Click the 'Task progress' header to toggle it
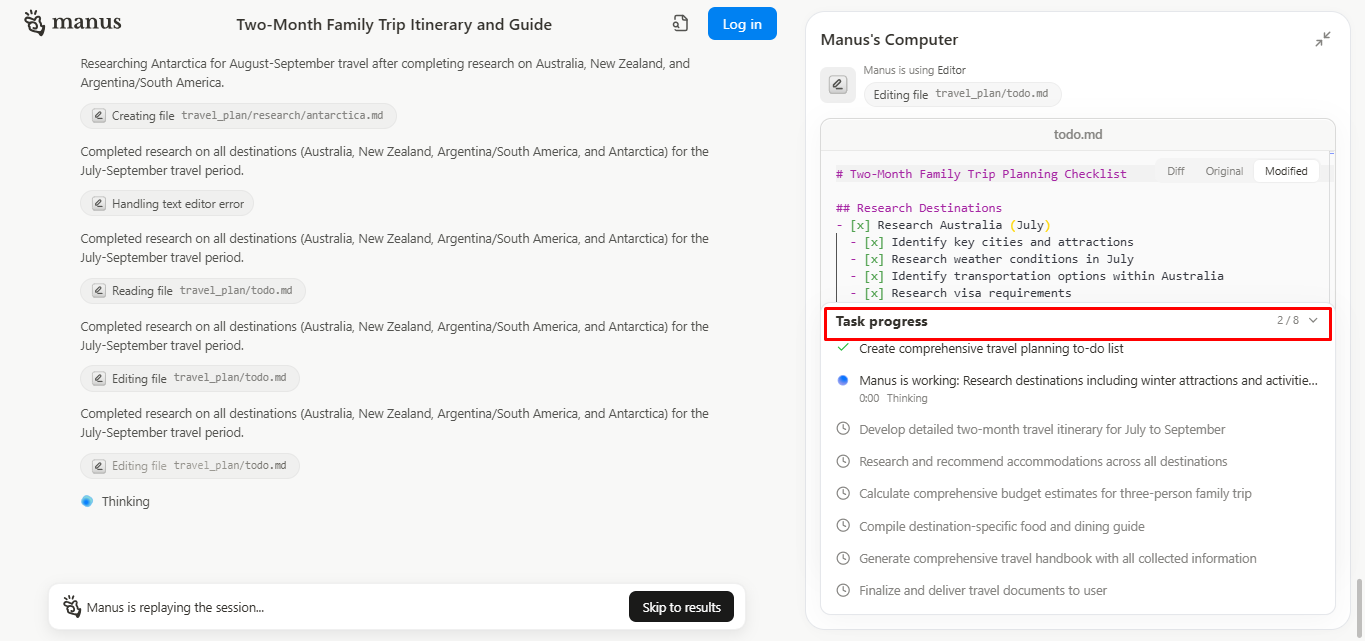 tap(882, 322)
